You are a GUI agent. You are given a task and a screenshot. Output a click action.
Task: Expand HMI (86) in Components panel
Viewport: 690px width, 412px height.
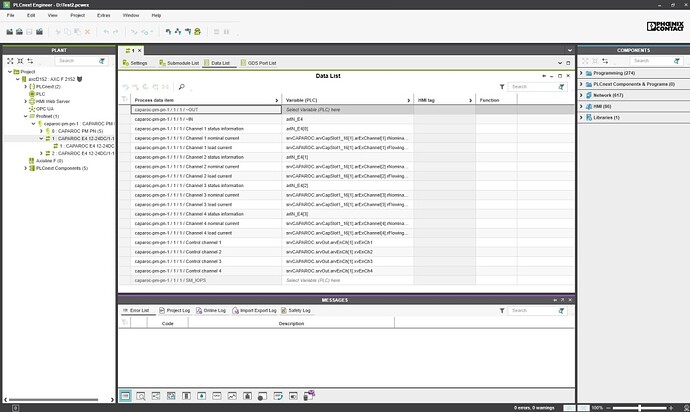(x=581, y=106)
